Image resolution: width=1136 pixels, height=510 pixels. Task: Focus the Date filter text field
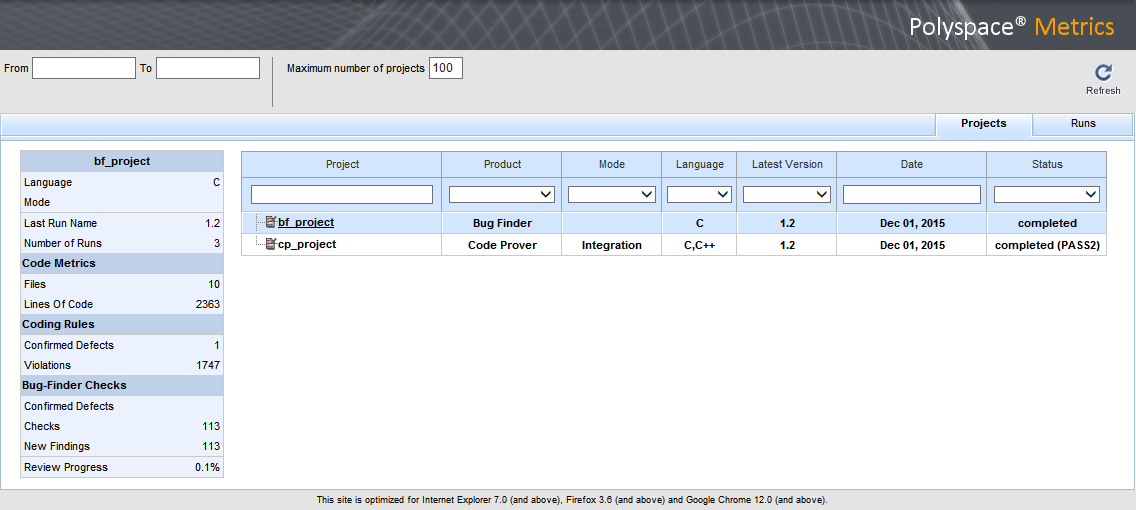tap(911, 194)
